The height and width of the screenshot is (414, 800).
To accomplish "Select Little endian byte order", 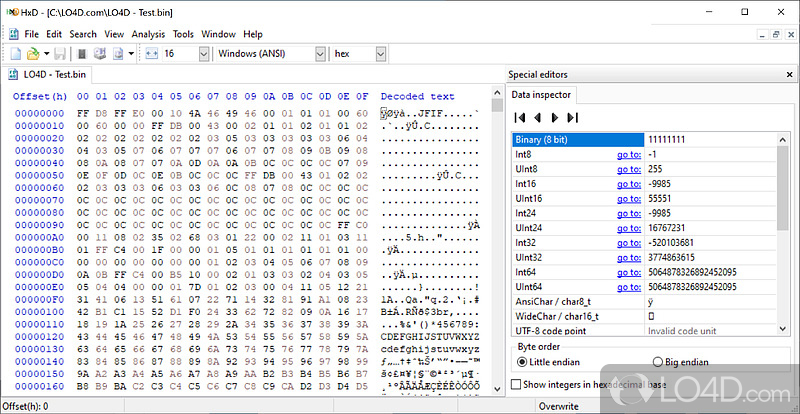I will [523, 362].
